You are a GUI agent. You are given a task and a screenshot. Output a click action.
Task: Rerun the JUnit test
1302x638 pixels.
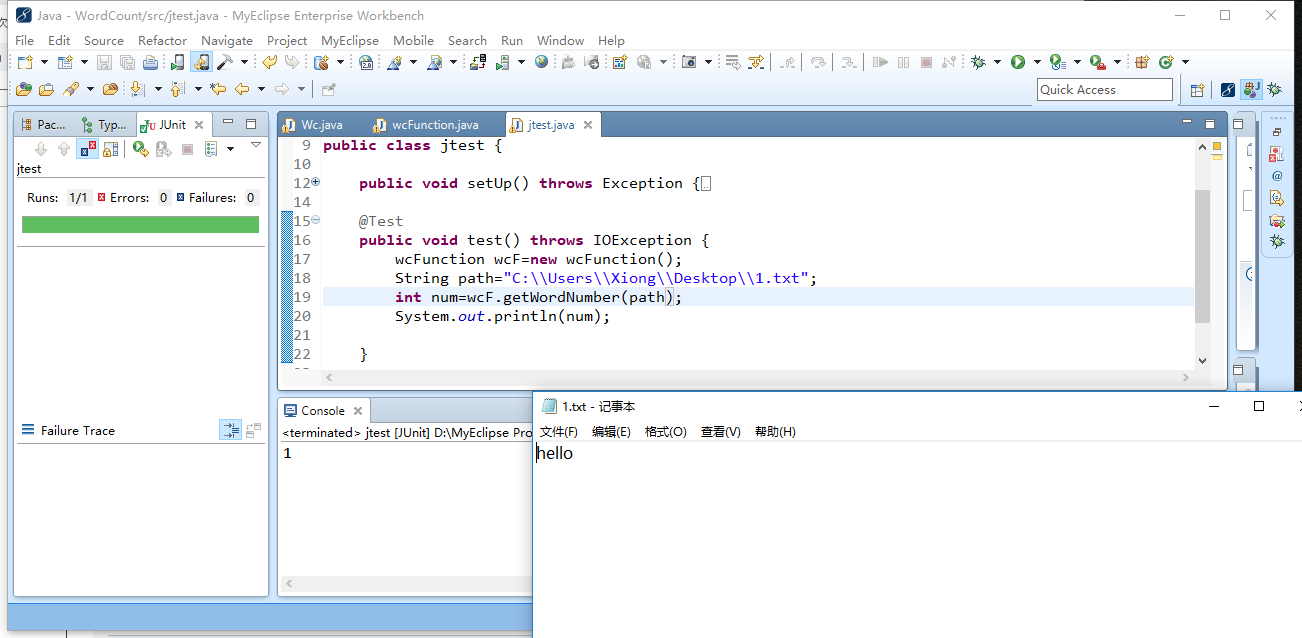(140, 149)
